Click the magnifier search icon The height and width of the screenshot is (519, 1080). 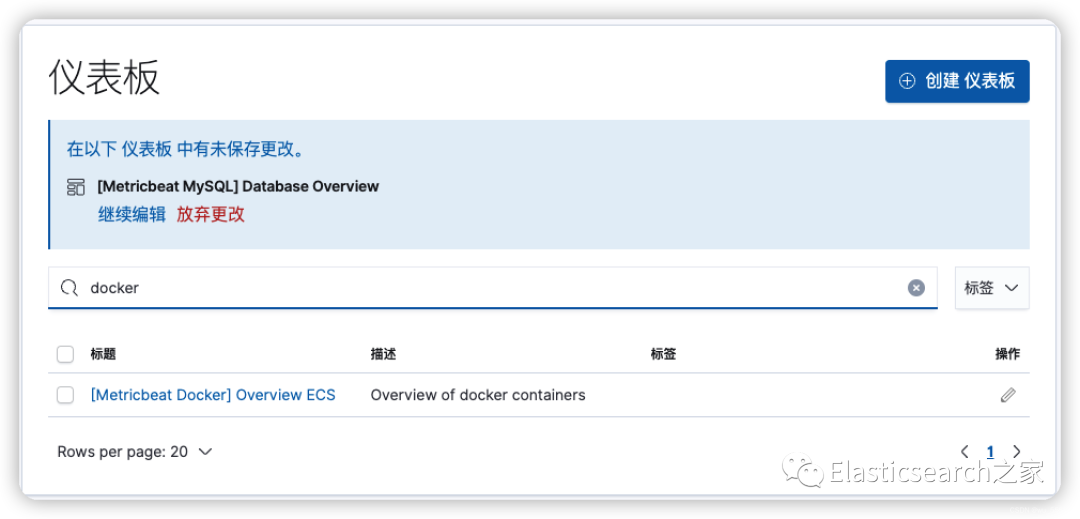pyautogui.click(x=69, y=288)
